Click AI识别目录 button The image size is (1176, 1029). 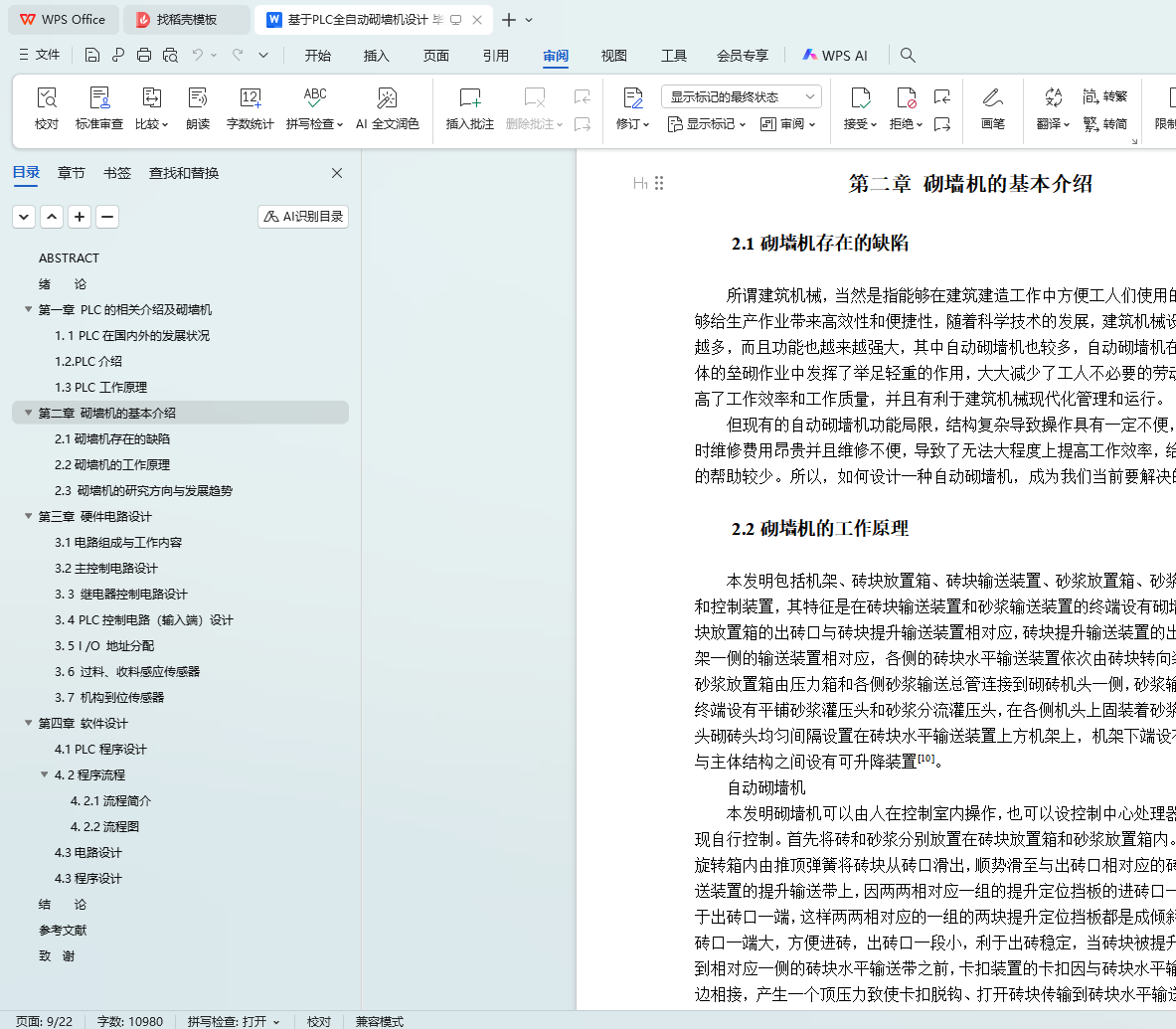[x=303, y=216]
